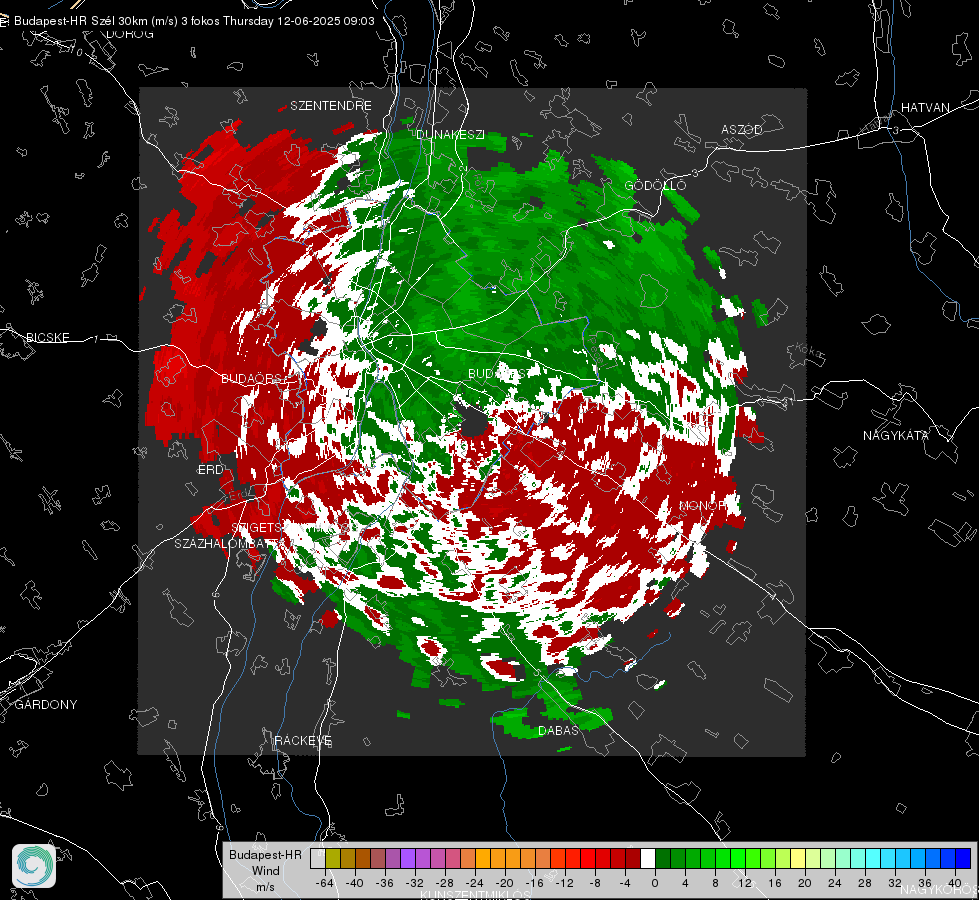The width and height of the screenshot is (979, 900).
Task: Select the 40 value on the wind scale
Action: click(x=955, y=883)
